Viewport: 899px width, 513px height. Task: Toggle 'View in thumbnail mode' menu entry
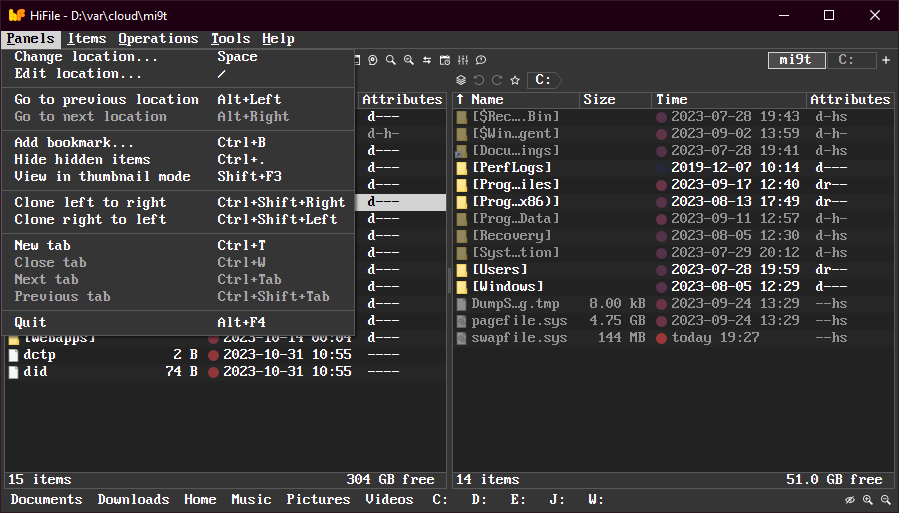coord(102,176)
